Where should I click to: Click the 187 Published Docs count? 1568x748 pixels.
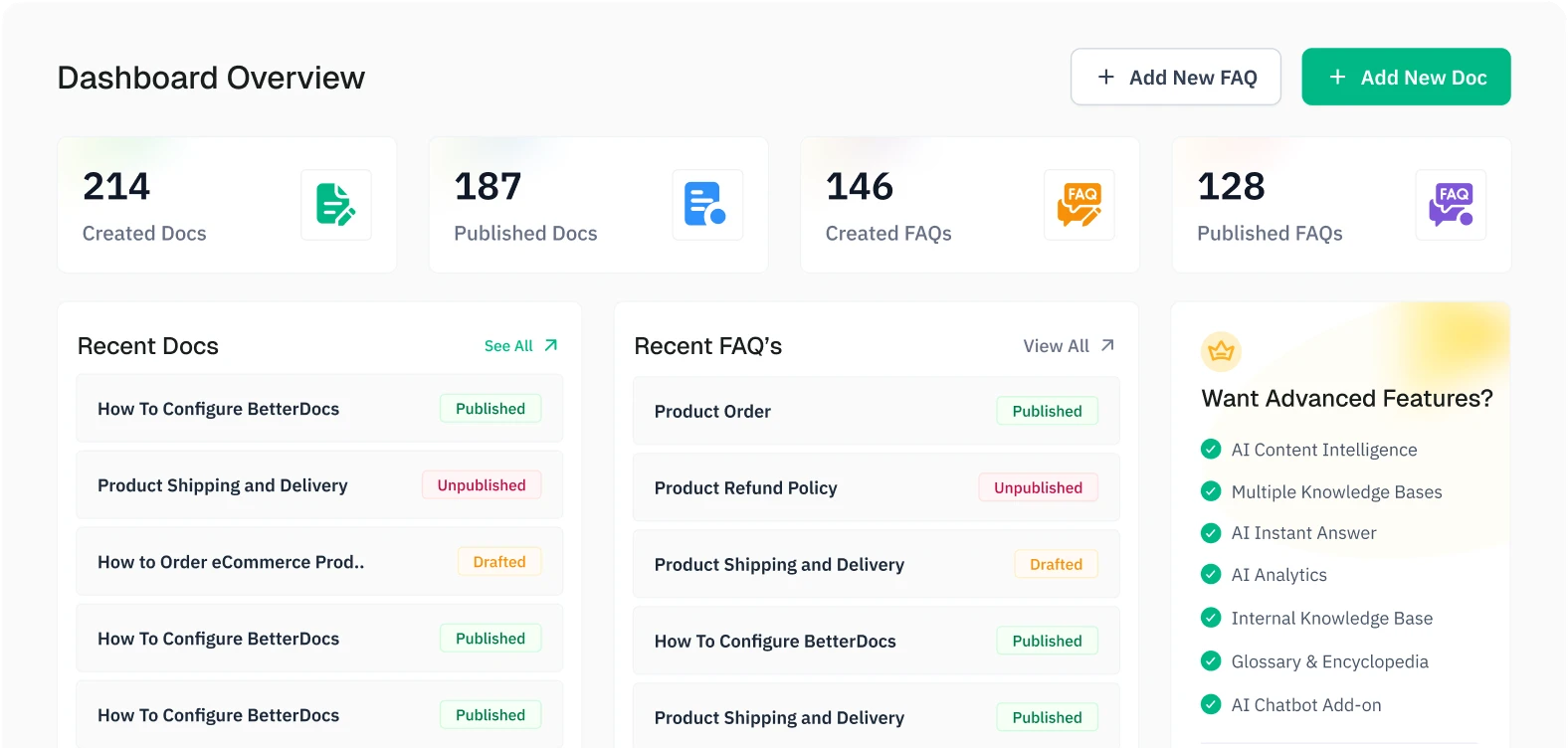[x=488, y=186]
